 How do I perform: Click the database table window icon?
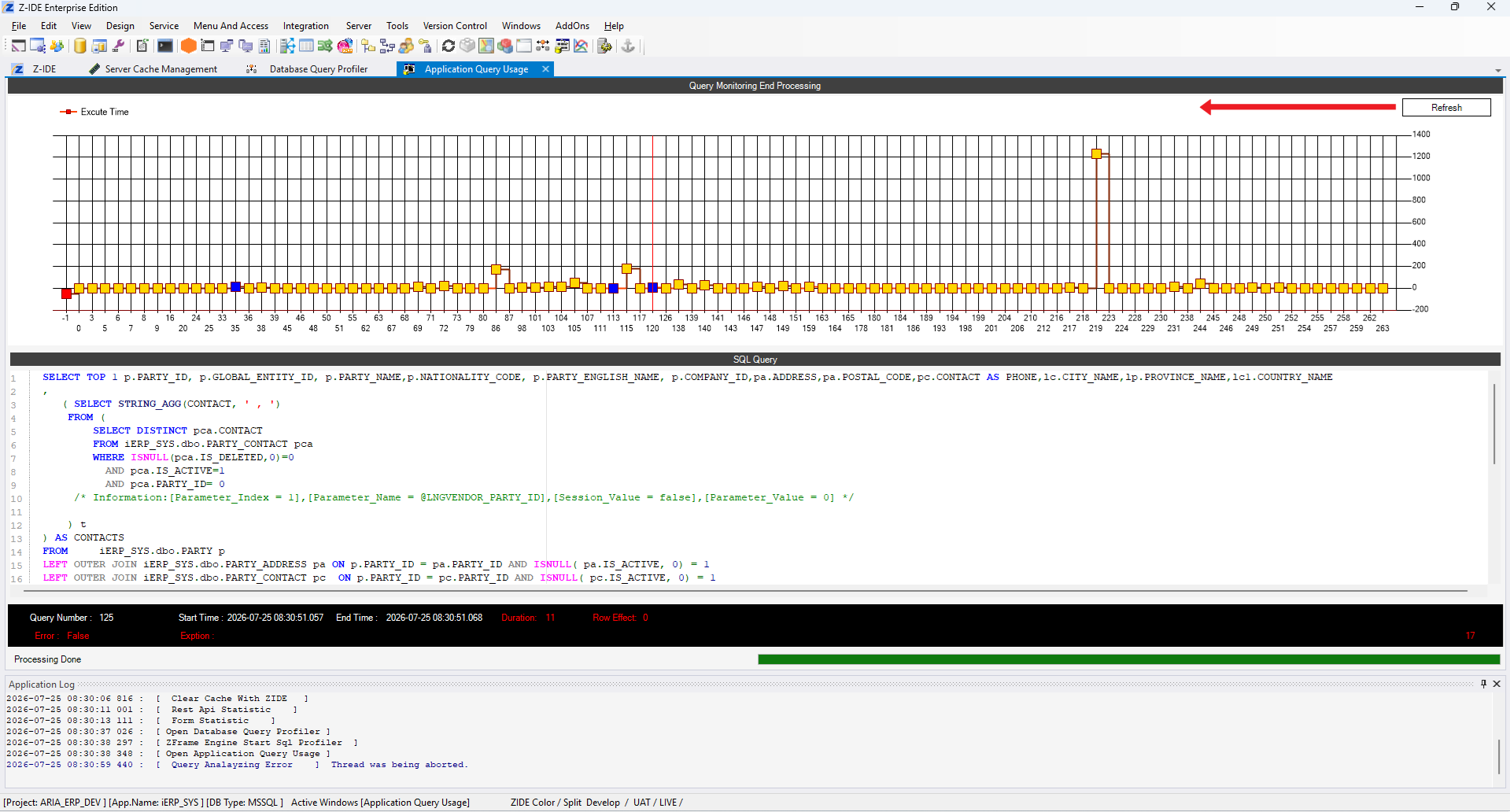coord(99,46)
